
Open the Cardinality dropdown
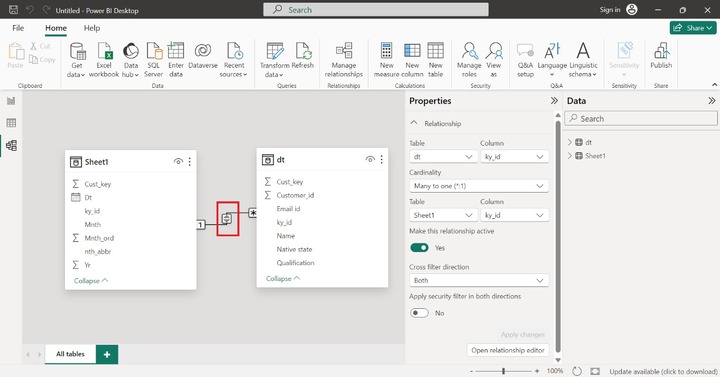(479, 186)
